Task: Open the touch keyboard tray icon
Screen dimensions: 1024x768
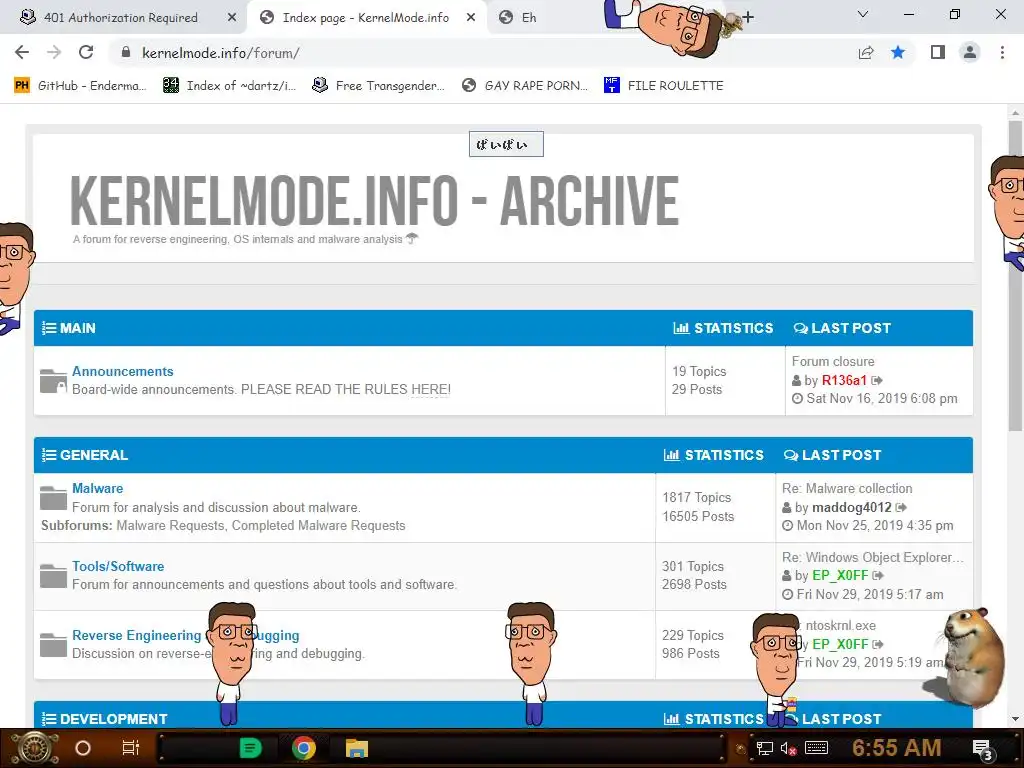Action: (816, 748)
